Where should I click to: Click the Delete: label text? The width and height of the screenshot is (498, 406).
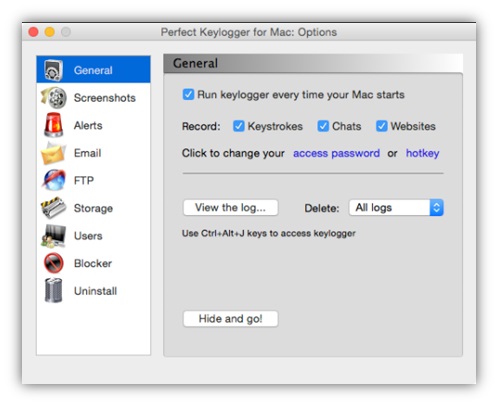click(x=322, y=208)
